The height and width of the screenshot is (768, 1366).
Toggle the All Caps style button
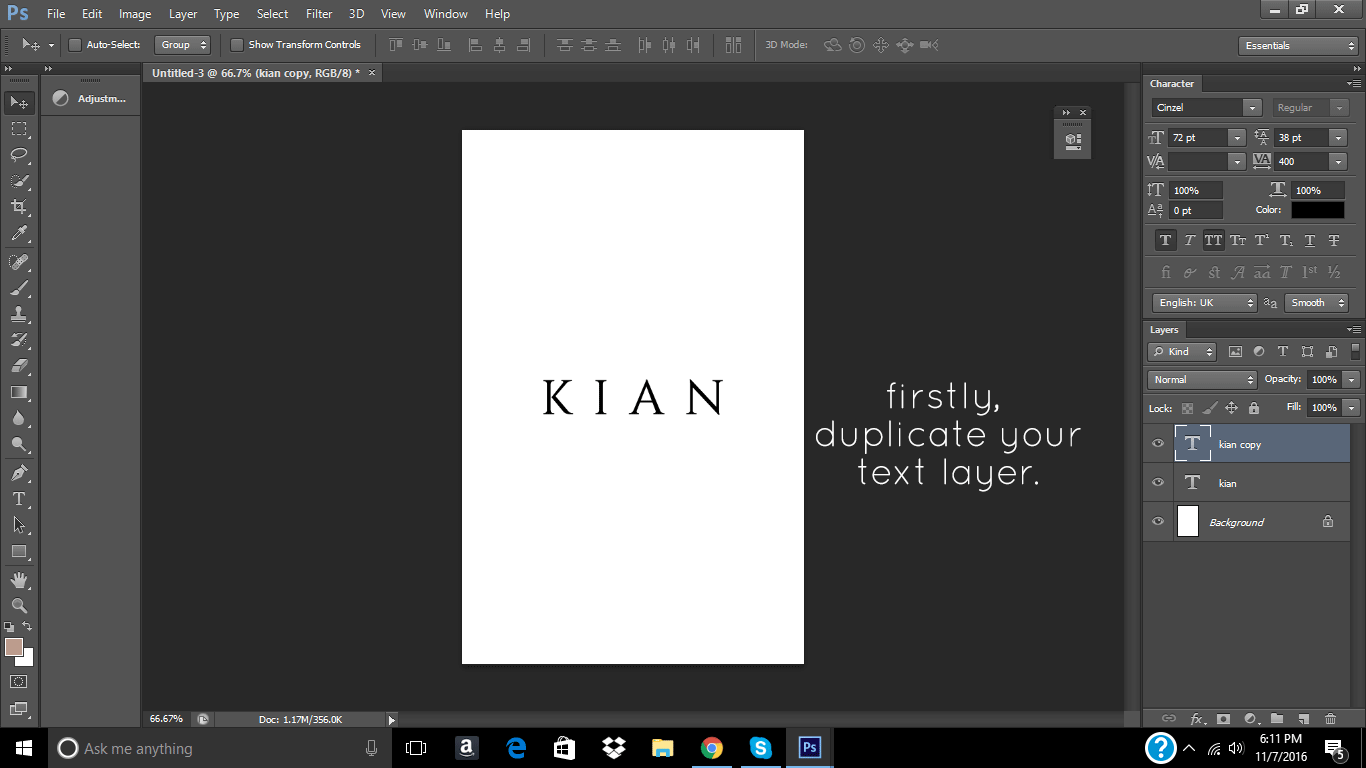pos(1213,240)
